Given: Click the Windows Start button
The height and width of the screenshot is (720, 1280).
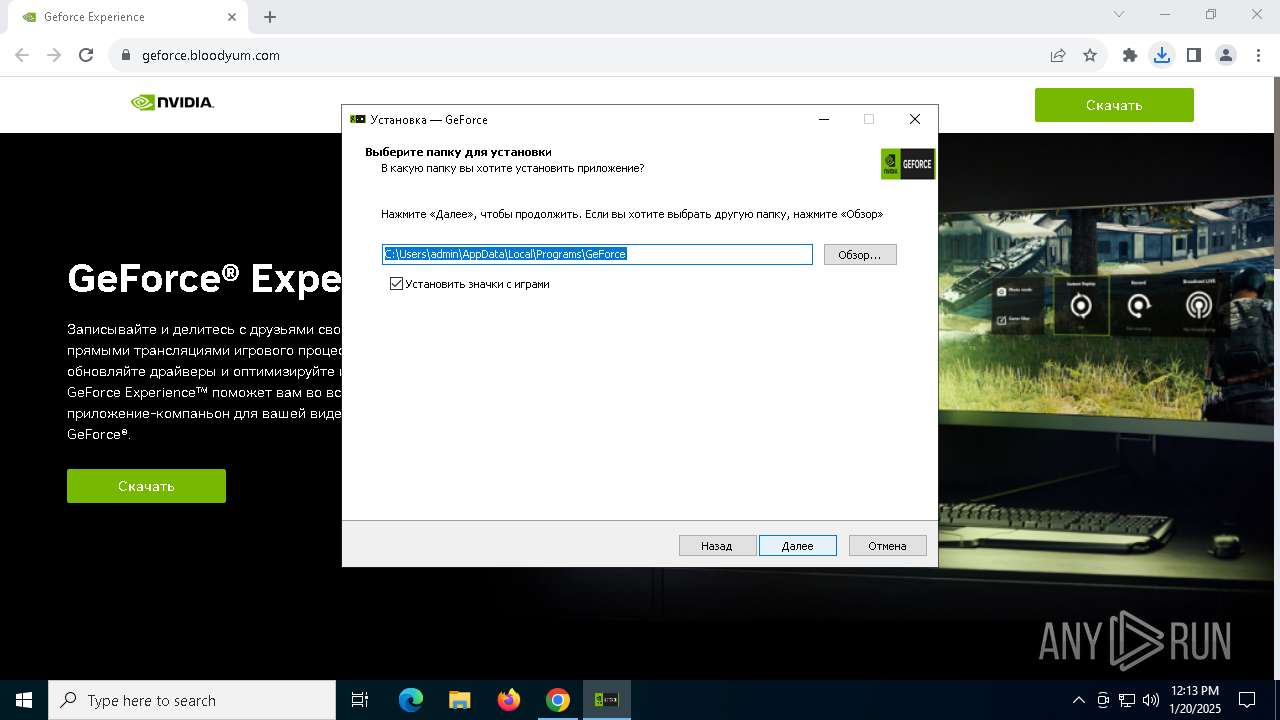Looking at the screenshot, I should pyautogui.click(x=24, y=700).
